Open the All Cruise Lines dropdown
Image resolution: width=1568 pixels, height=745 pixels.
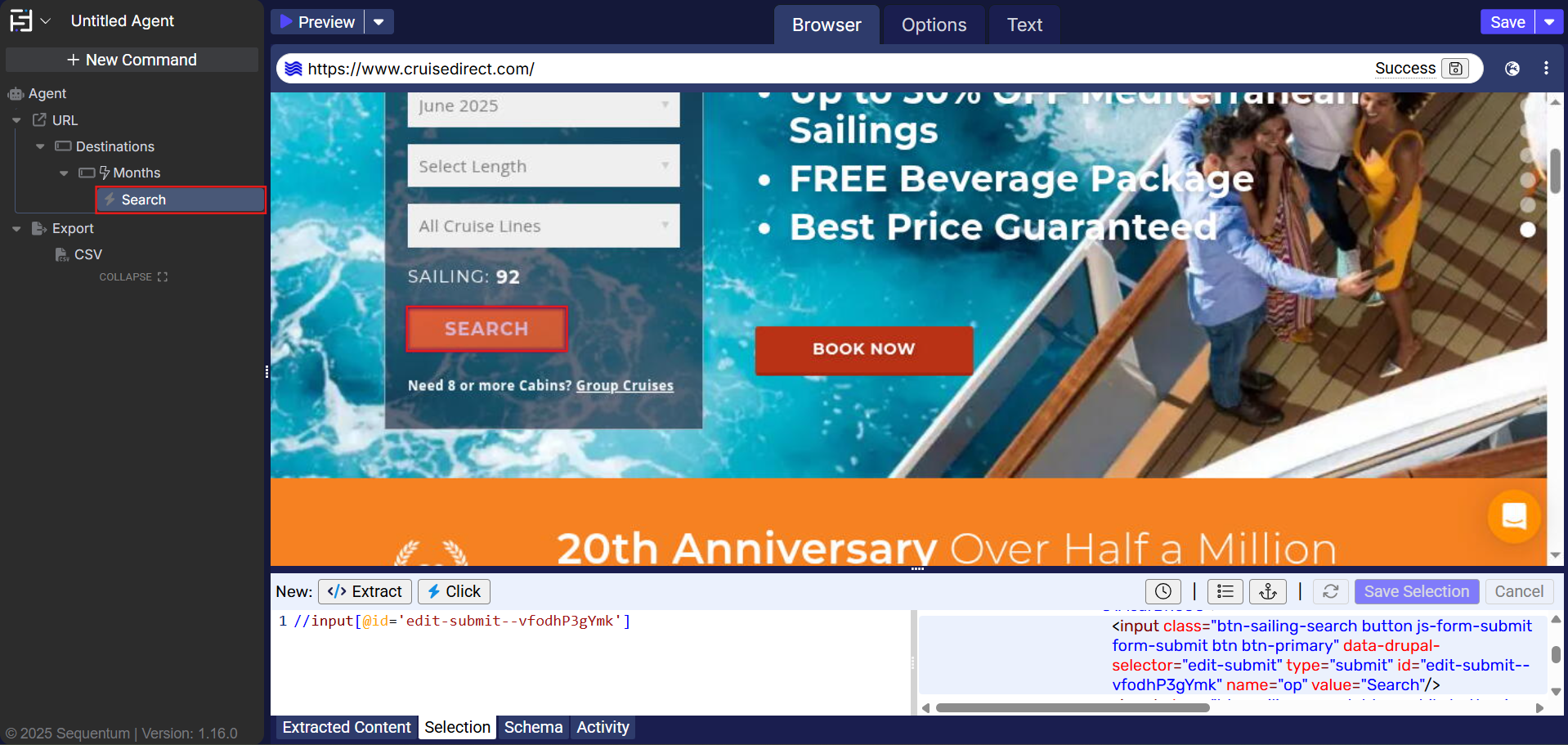543,226
